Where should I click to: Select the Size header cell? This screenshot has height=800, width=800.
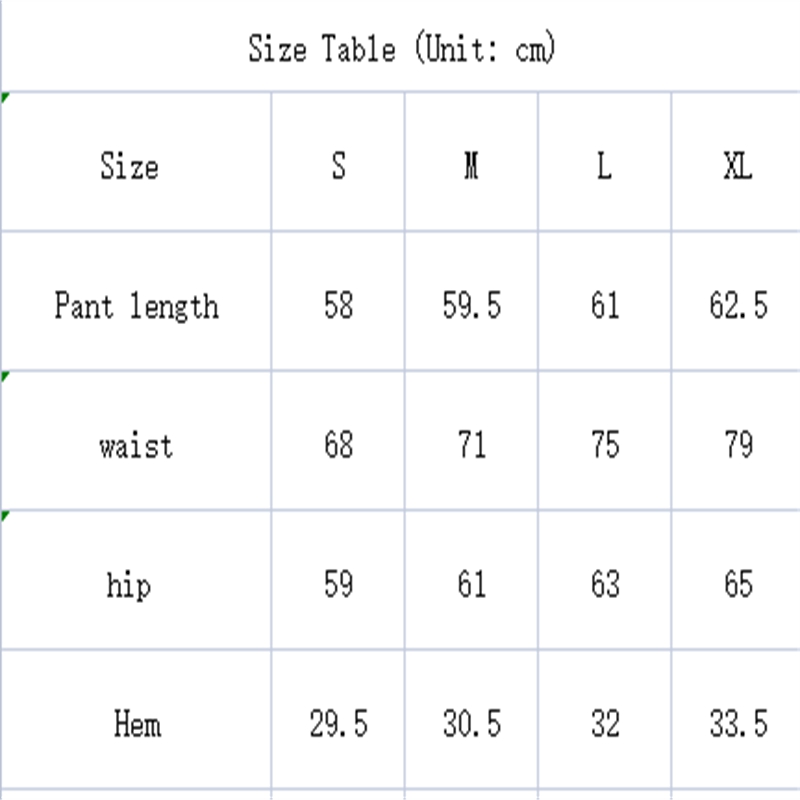pyautogui.click(x=129, y=165)
